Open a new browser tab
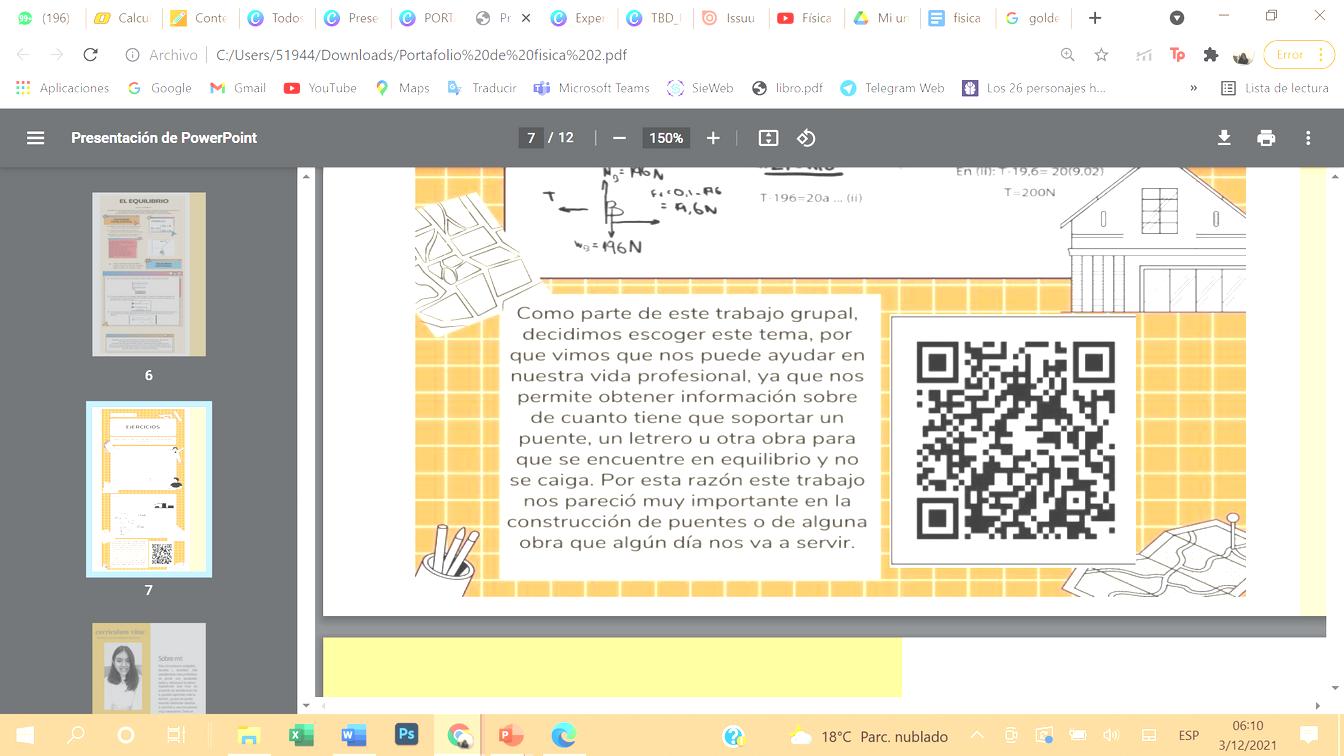The height and width of the screenshot is (756, 1344). click(x=1095, y=18)
